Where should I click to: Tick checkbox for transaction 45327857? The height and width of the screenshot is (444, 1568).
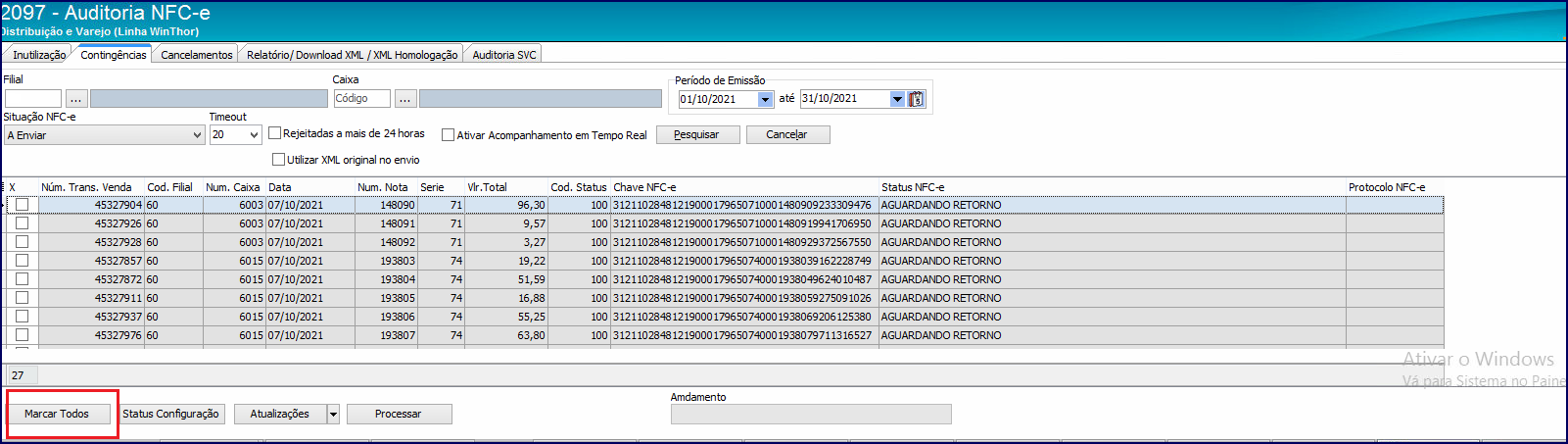point(22,261)
